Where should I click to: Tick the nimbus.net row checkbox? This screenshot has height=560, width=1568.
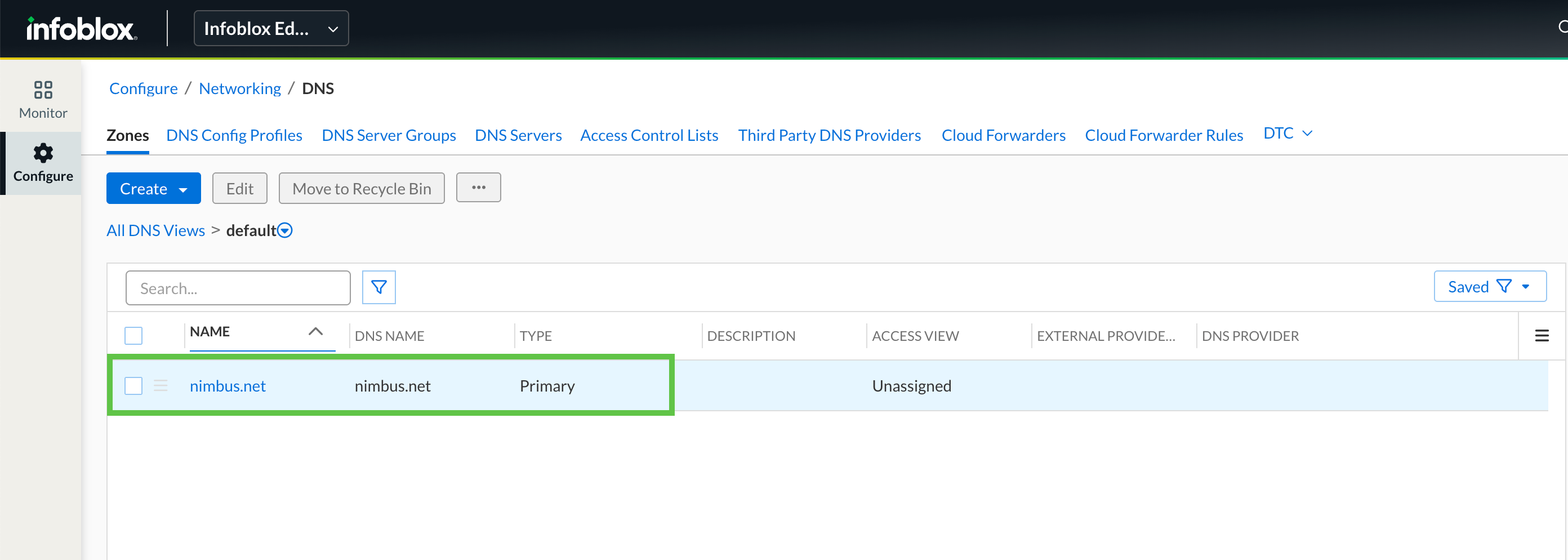(133, 386)
